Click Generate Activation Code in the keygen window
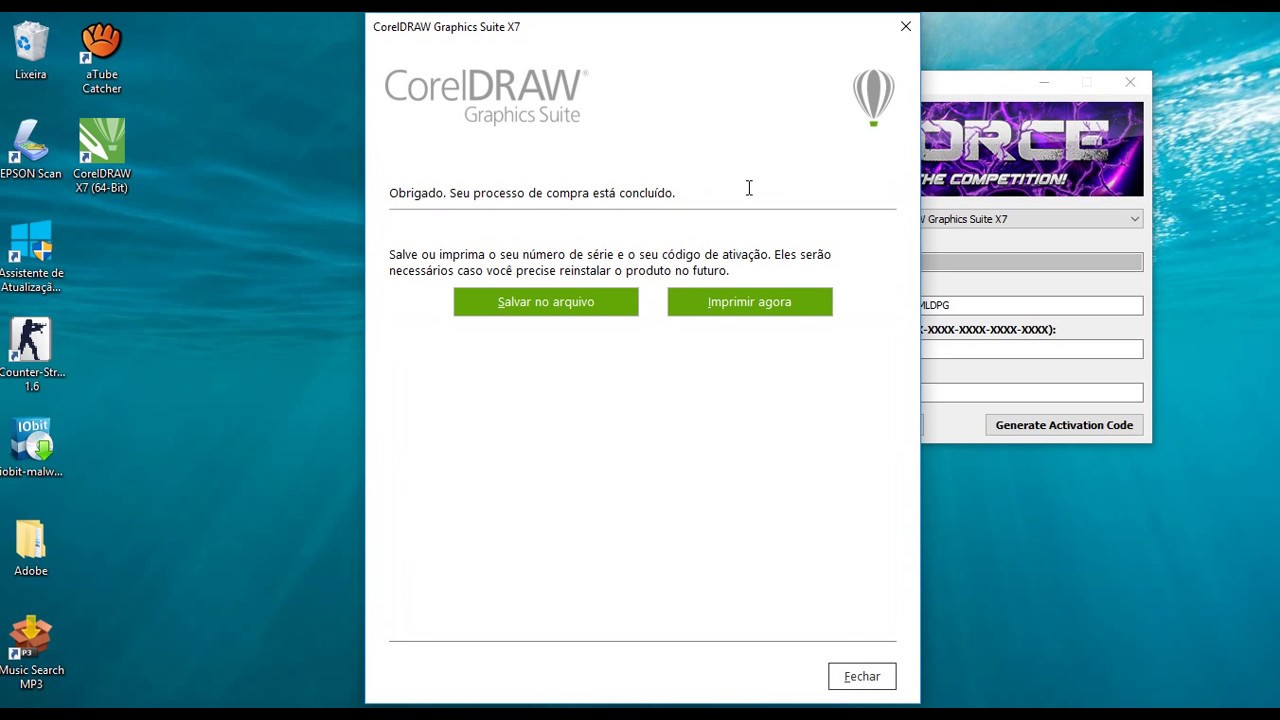The image size is (1280, 720). 1064,425
